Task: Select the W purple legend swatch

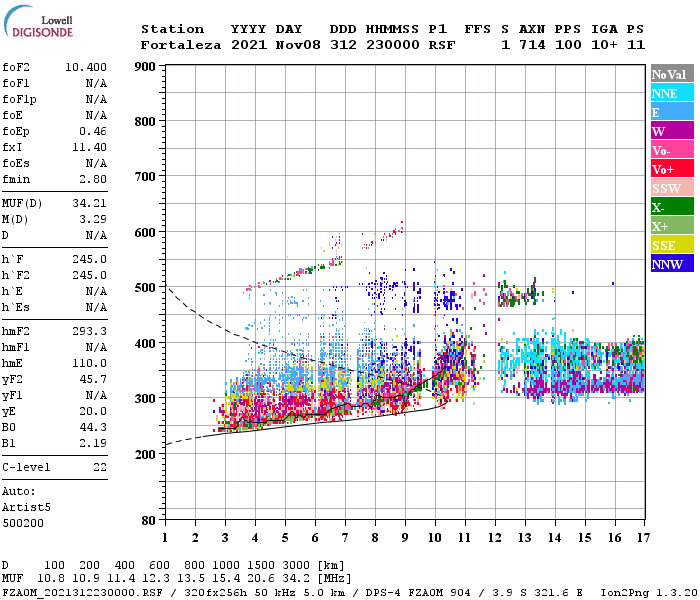Action: coord(672,131)
